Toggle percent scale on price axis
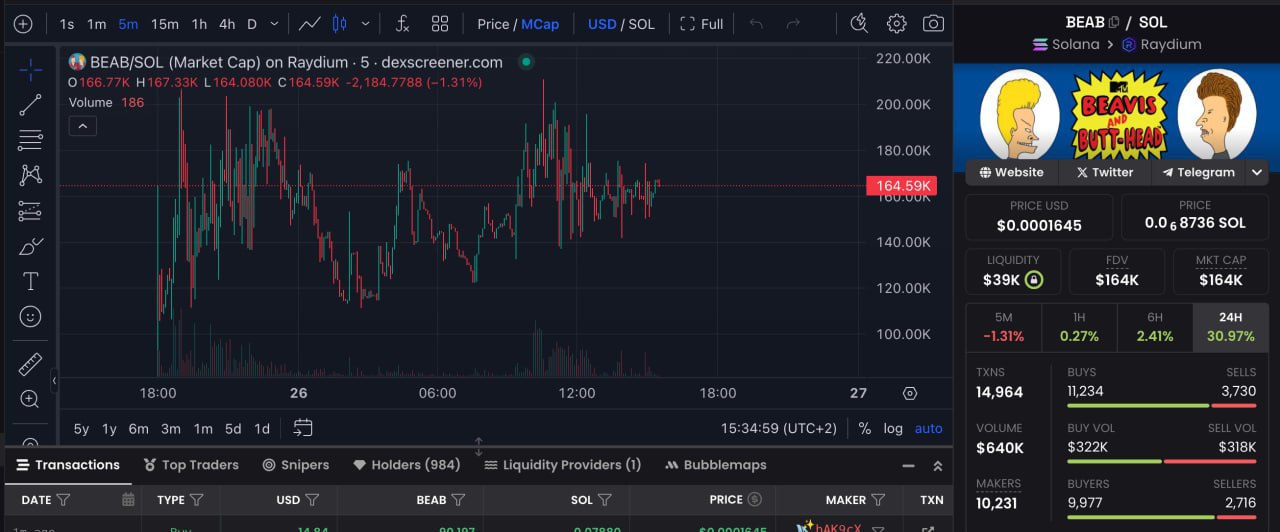Image resolution: width=1280 pixels, height=532 pixels. 865,428
